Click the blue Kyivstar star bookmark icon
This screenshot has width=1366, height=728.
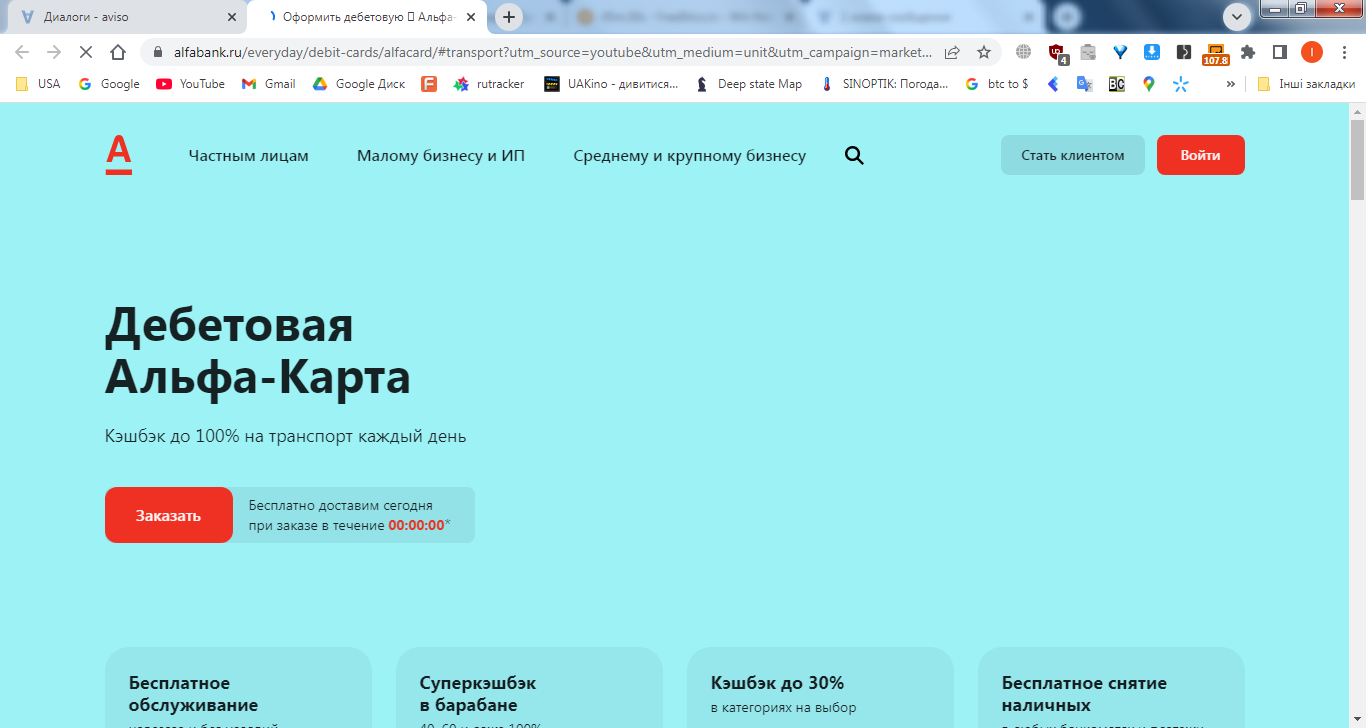(1181, 84)
